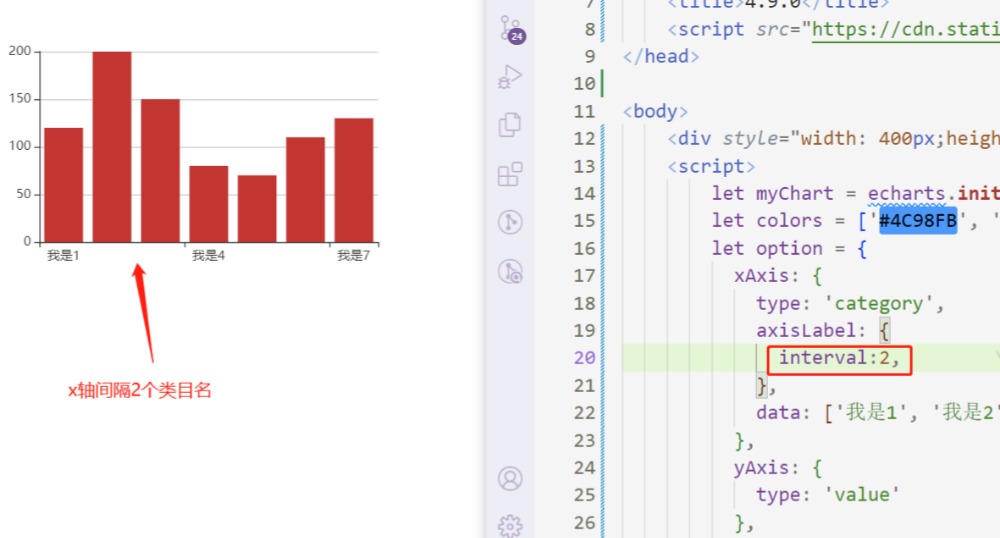Click the </head> closing tag
Image resolution: width=1000 pixels, height=538 pixels.
[661, 56]
